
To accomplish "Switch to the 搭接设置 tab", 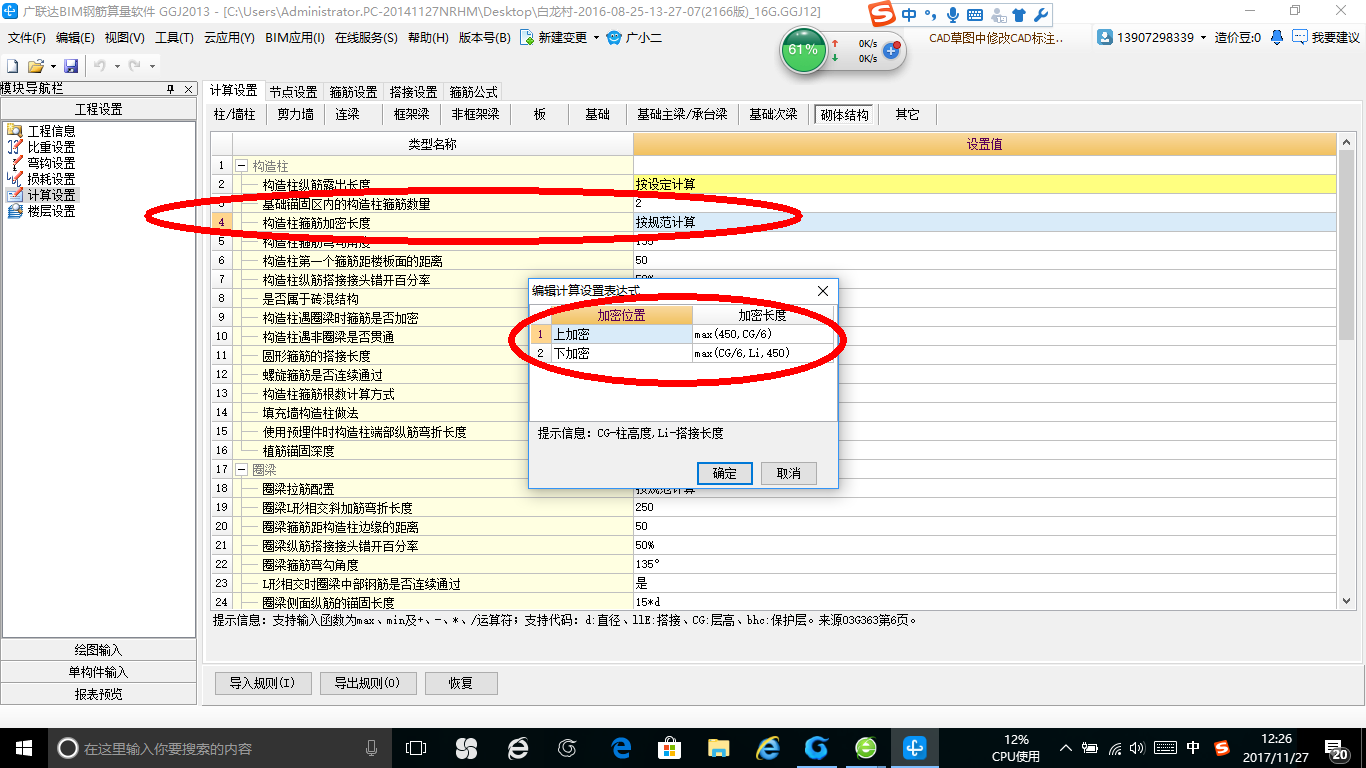I will tap(413, 91).
